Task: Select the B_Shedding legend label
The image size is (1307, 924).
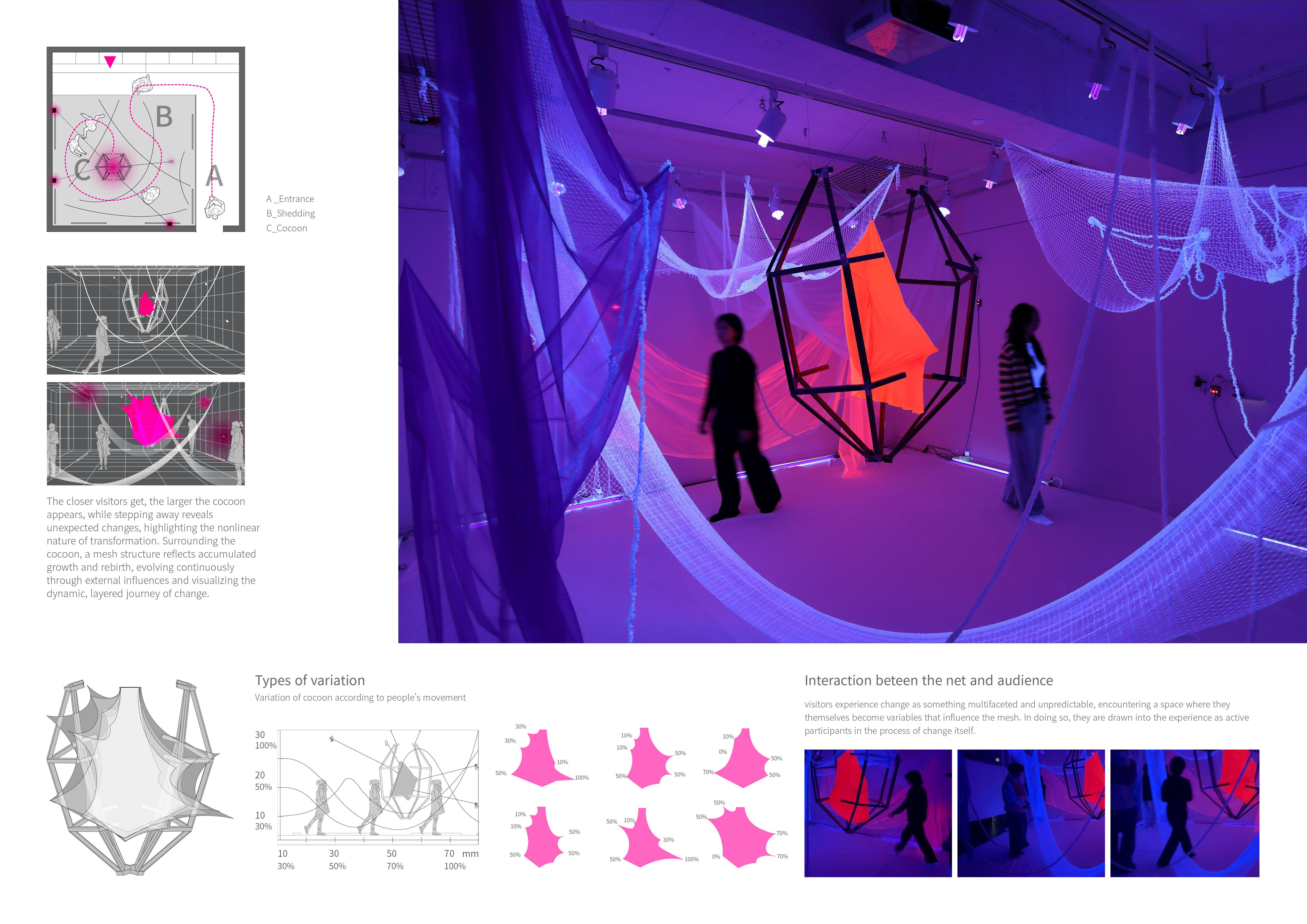Action: click(290, 213)
